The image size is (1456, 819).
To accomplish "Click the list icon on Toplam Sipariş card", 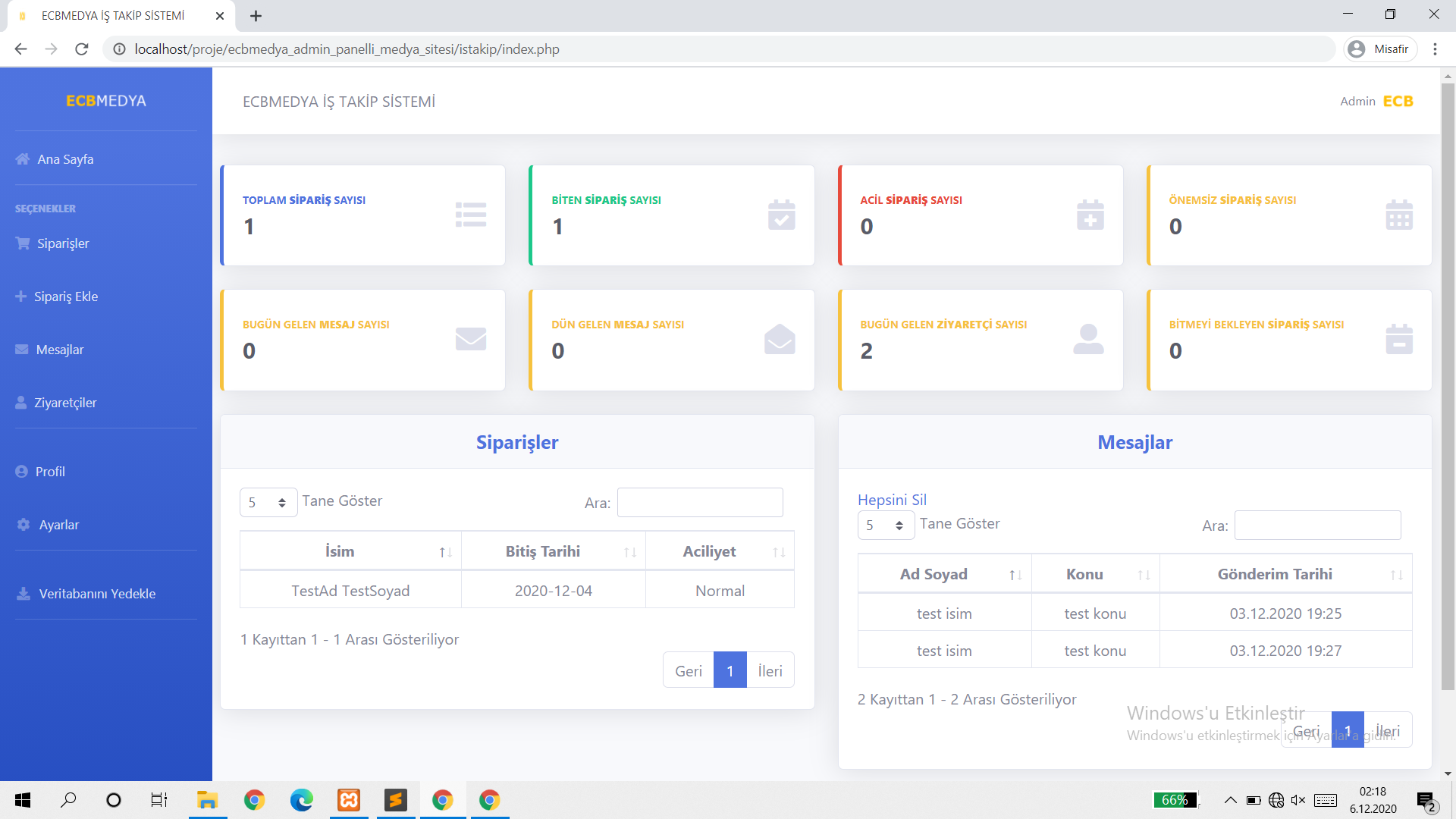I will pyautogui.click(x=470, y=215).
